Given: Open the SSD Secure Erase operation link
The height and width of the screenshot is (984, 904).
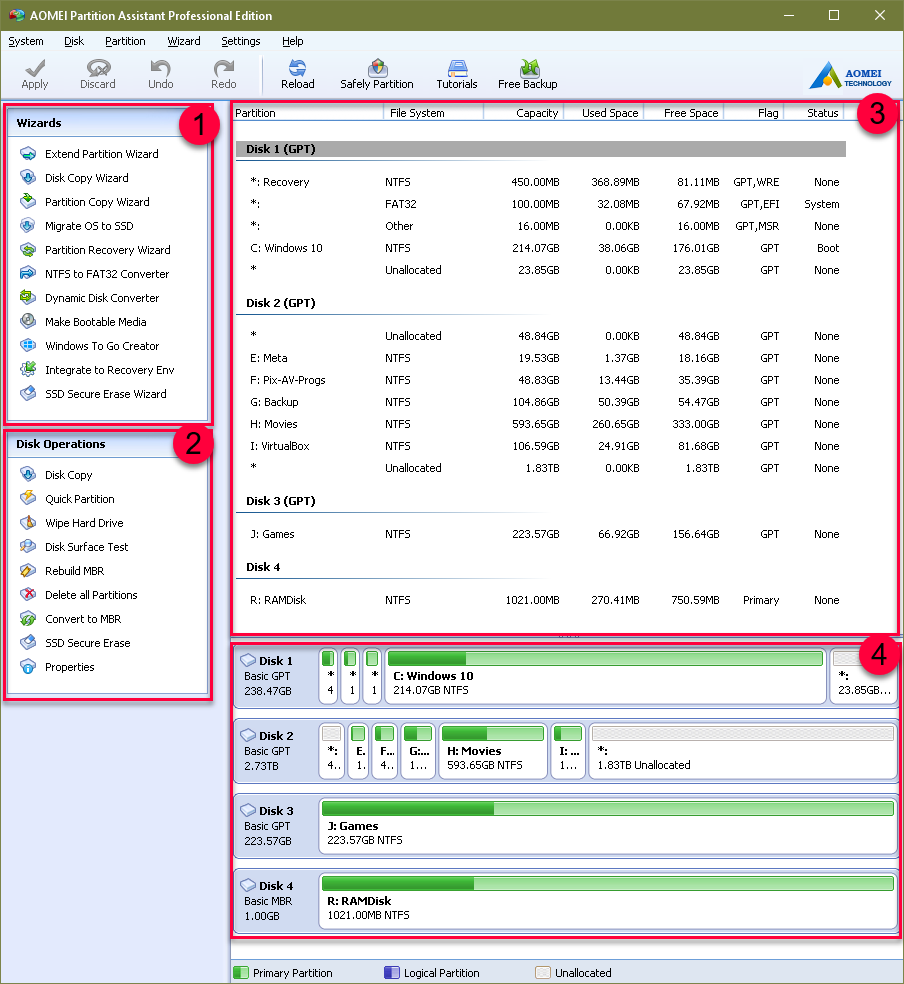Looking at the screenshot, I should (88, 643).
